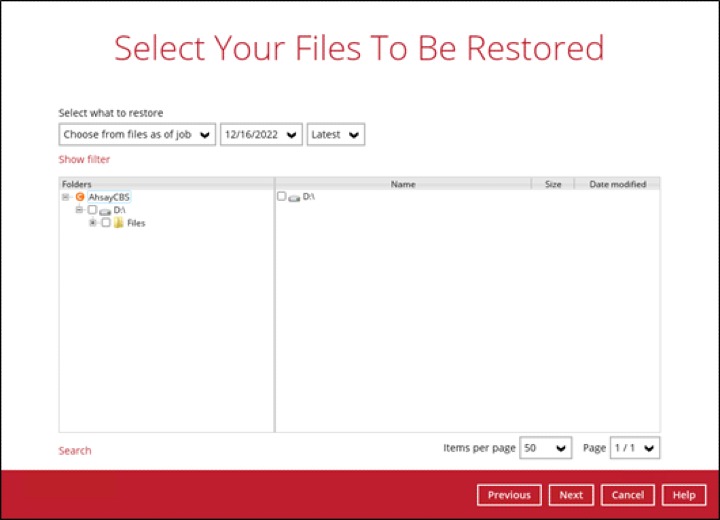The width and height of the screenshot is (720, 520).
Task: Tick the D:\ checkbox in Name list
Action: click(281, 196)
